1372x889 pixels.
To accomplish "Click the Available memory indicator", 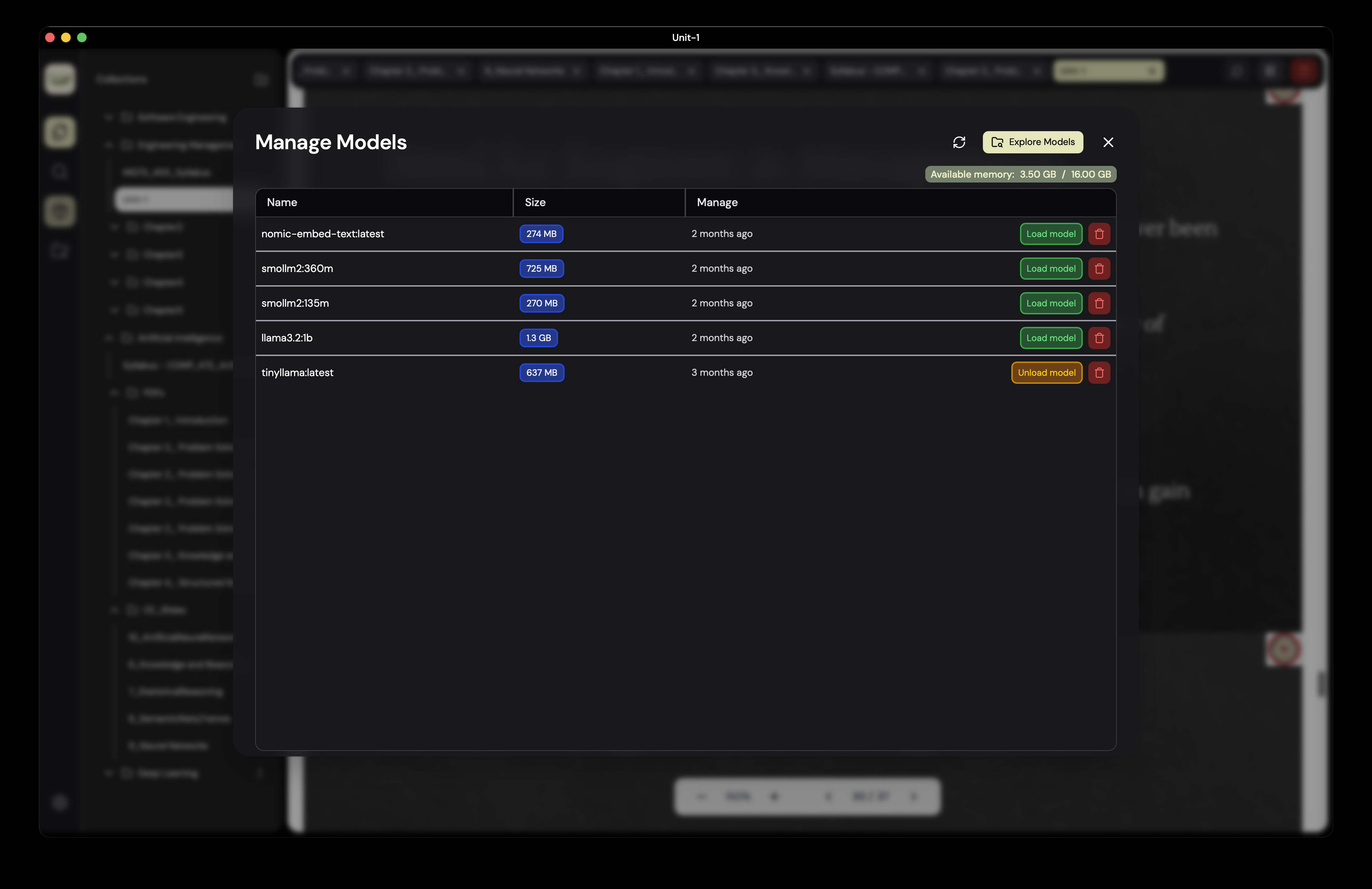I will click(1020, 174).
